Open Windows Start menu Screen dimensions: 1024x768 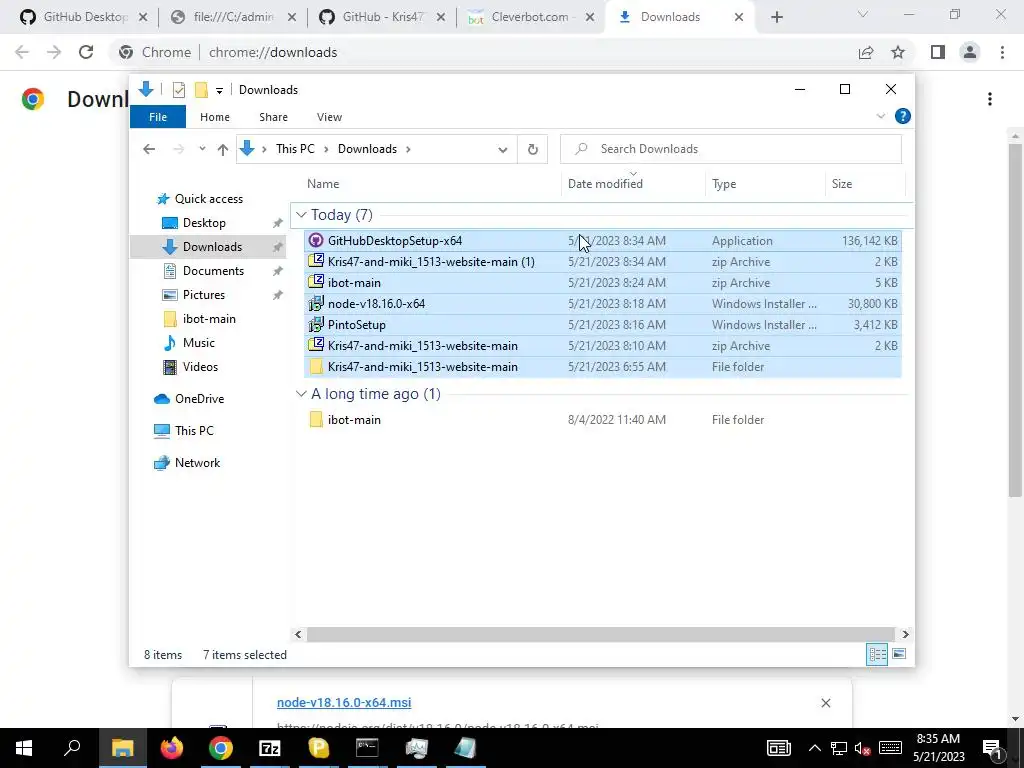[24, 748]
